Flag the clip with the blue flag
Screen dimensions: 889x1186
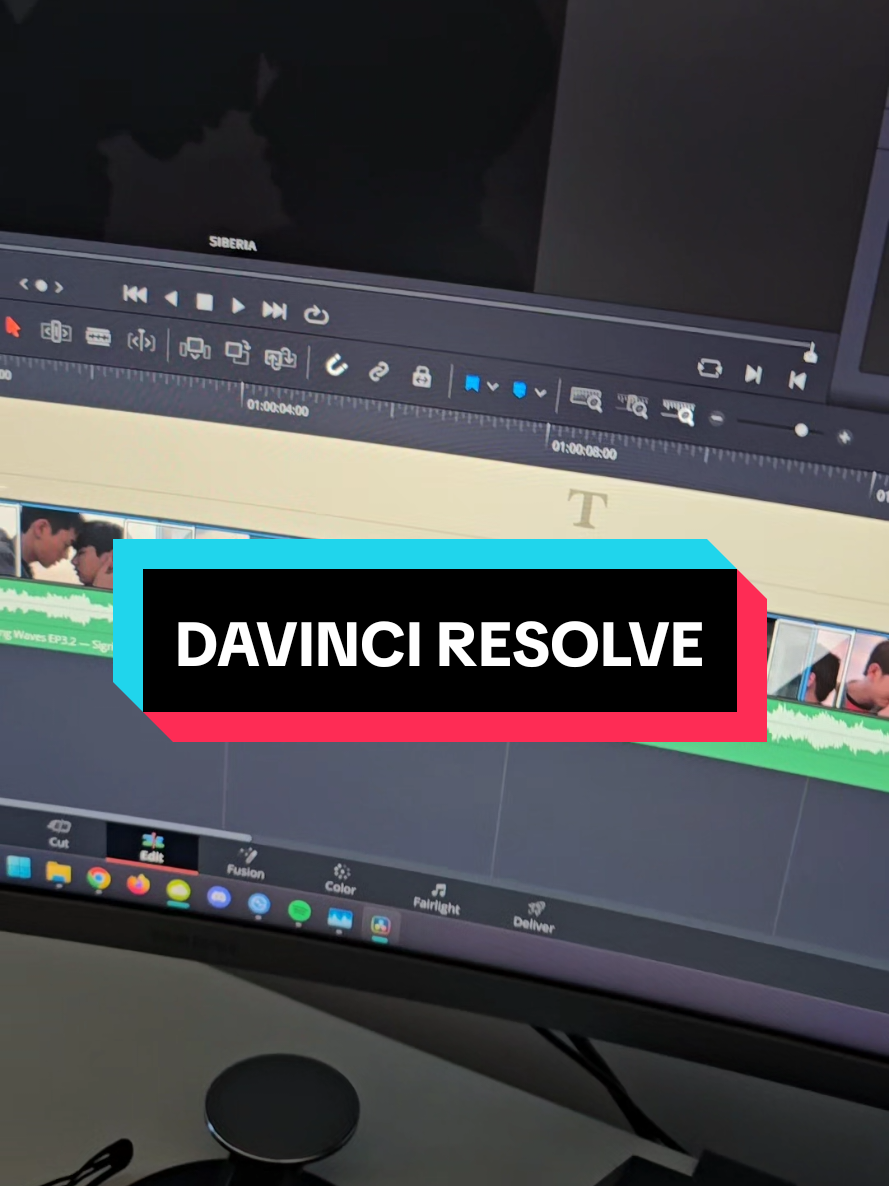coord(472,383)
